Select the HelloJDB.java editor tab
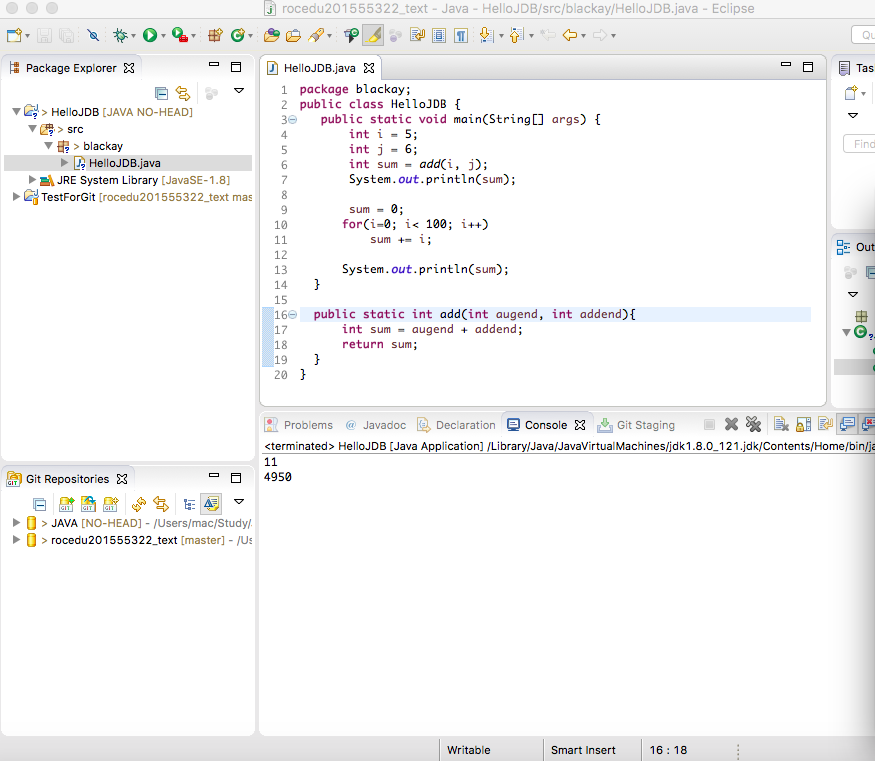This screenshot has width=875, height=761. point(319,68)
